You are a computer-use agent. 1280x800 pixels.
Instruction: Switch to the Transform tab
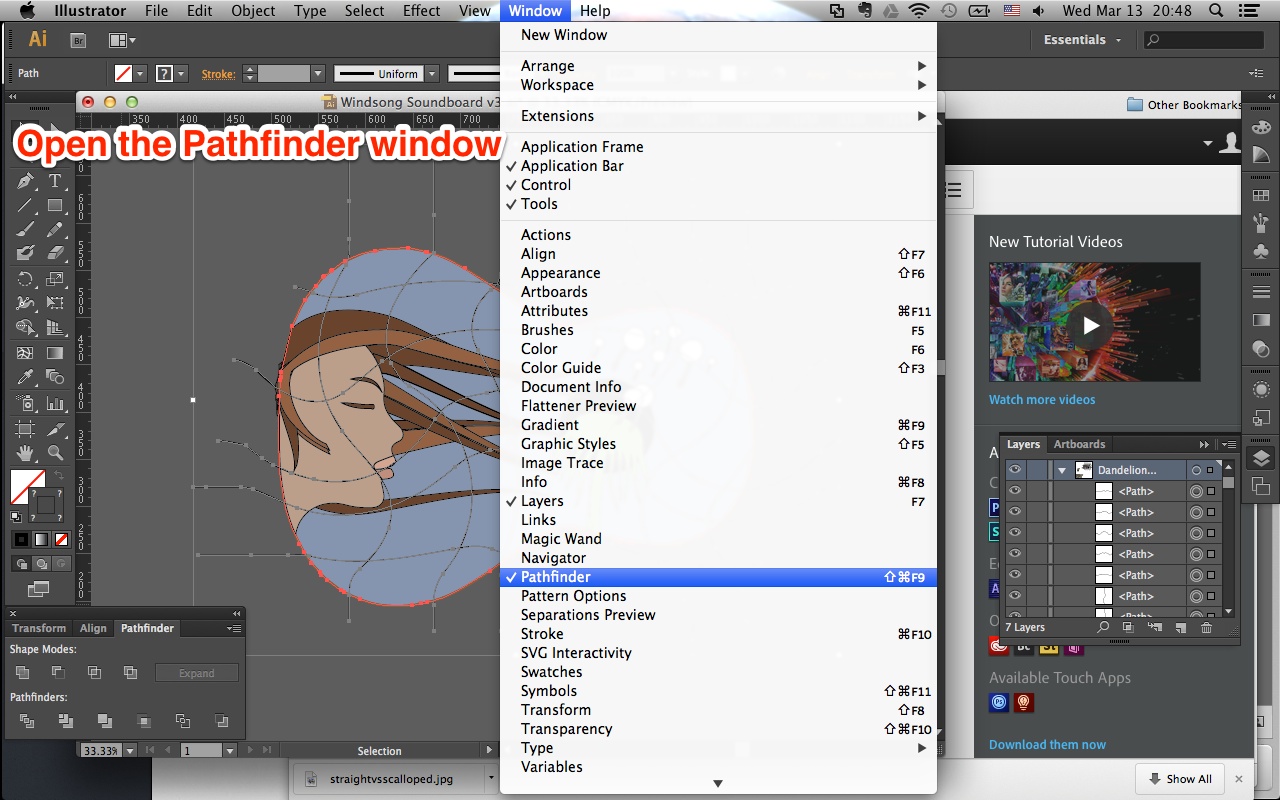(39, 628)
